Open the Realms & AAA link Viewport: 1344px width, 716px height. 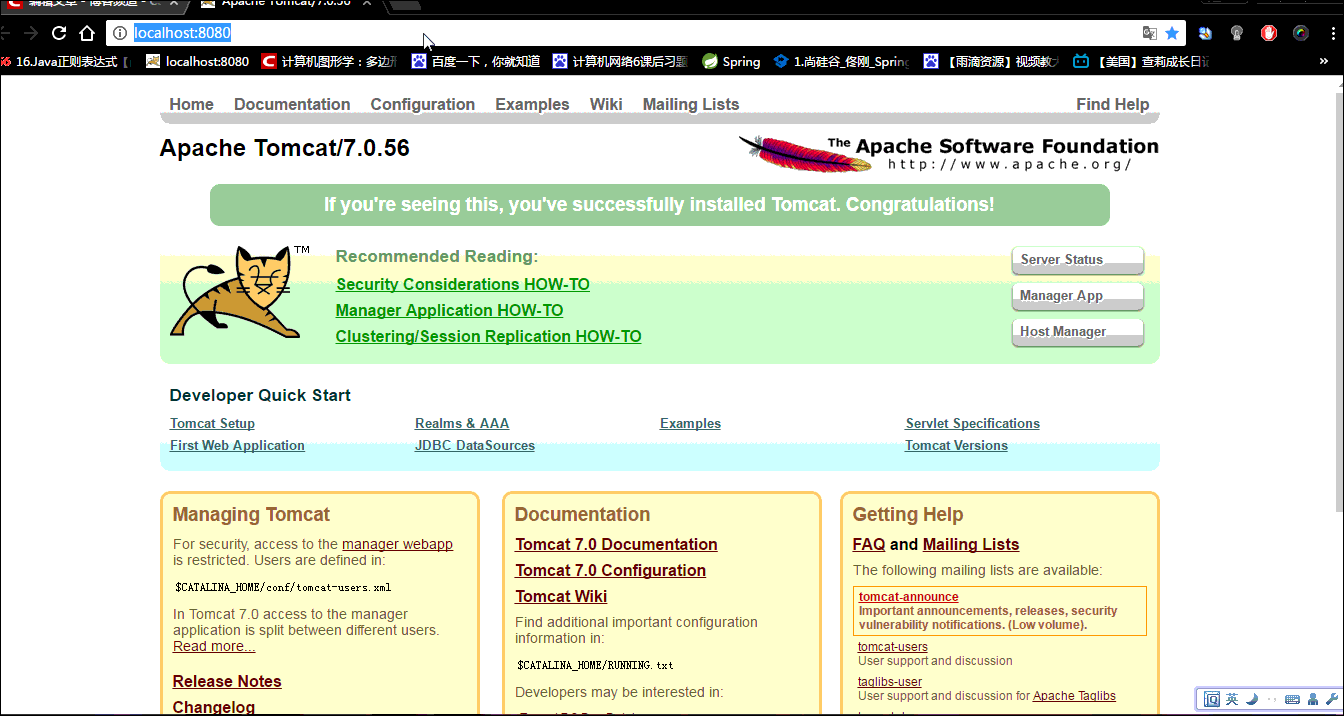[x=462, y=423]
